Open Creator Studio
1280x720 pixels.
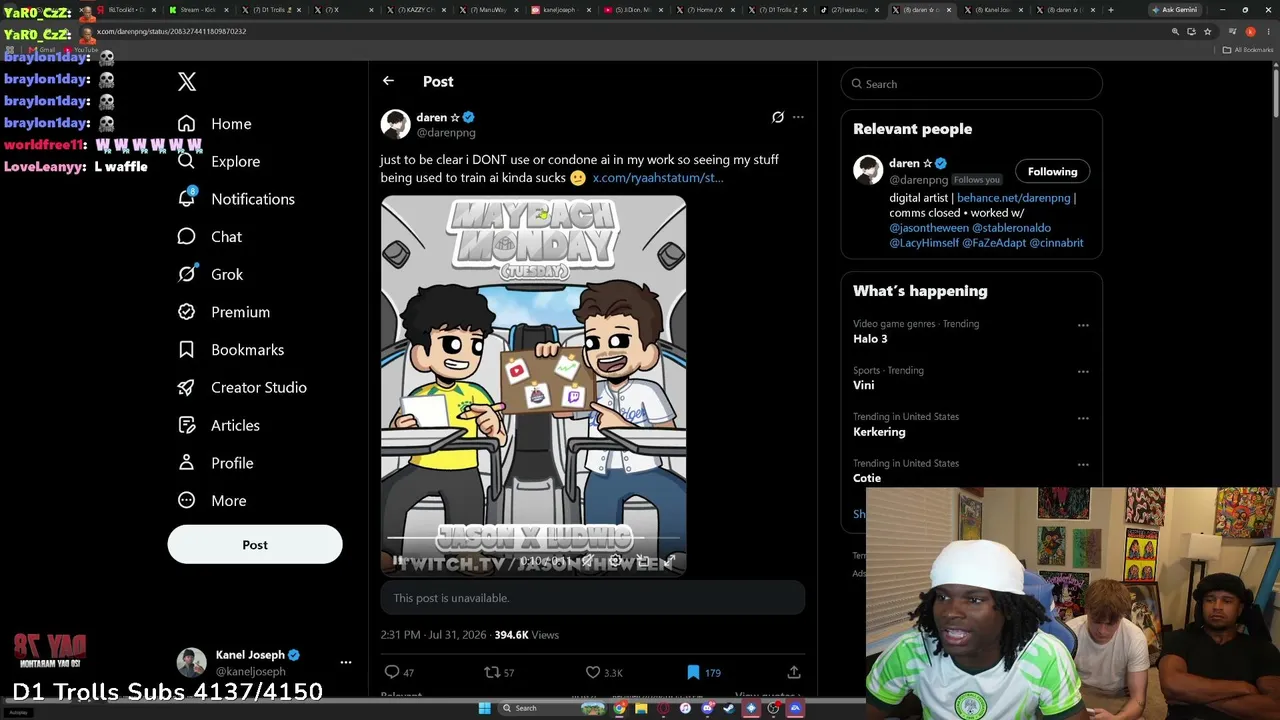pos(241,388)
